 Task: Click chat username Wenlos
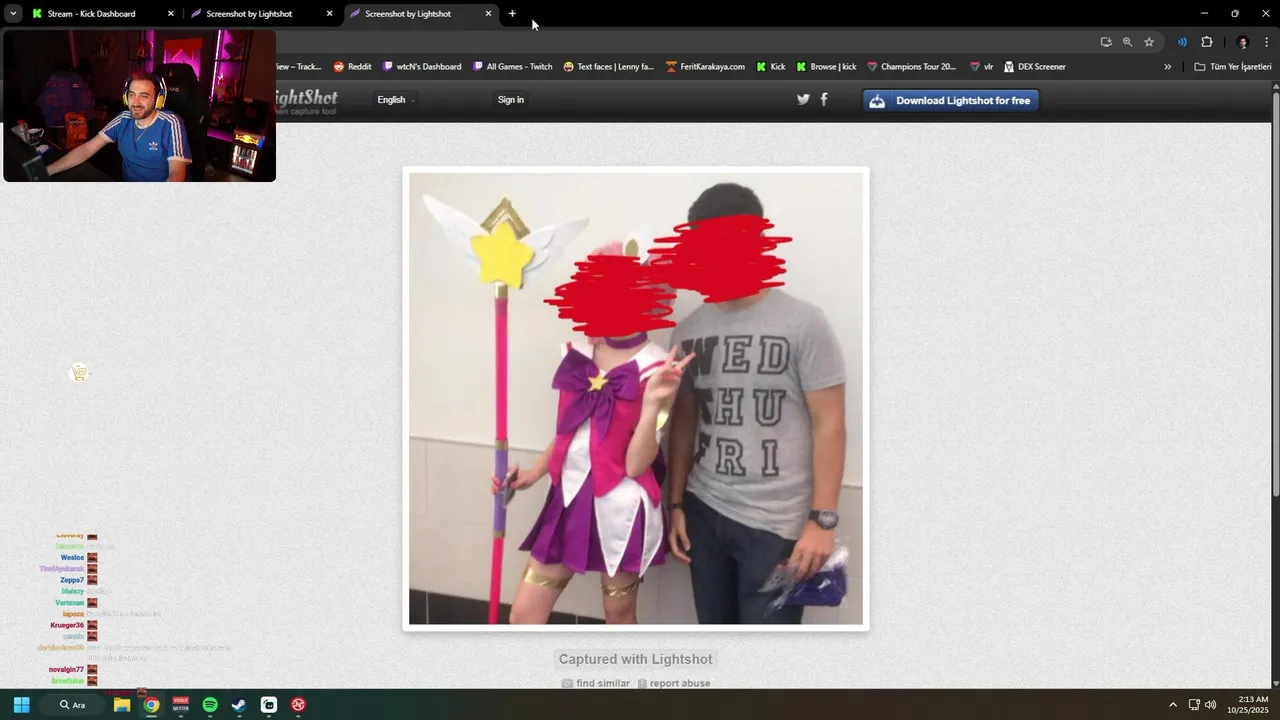(72, 557)
